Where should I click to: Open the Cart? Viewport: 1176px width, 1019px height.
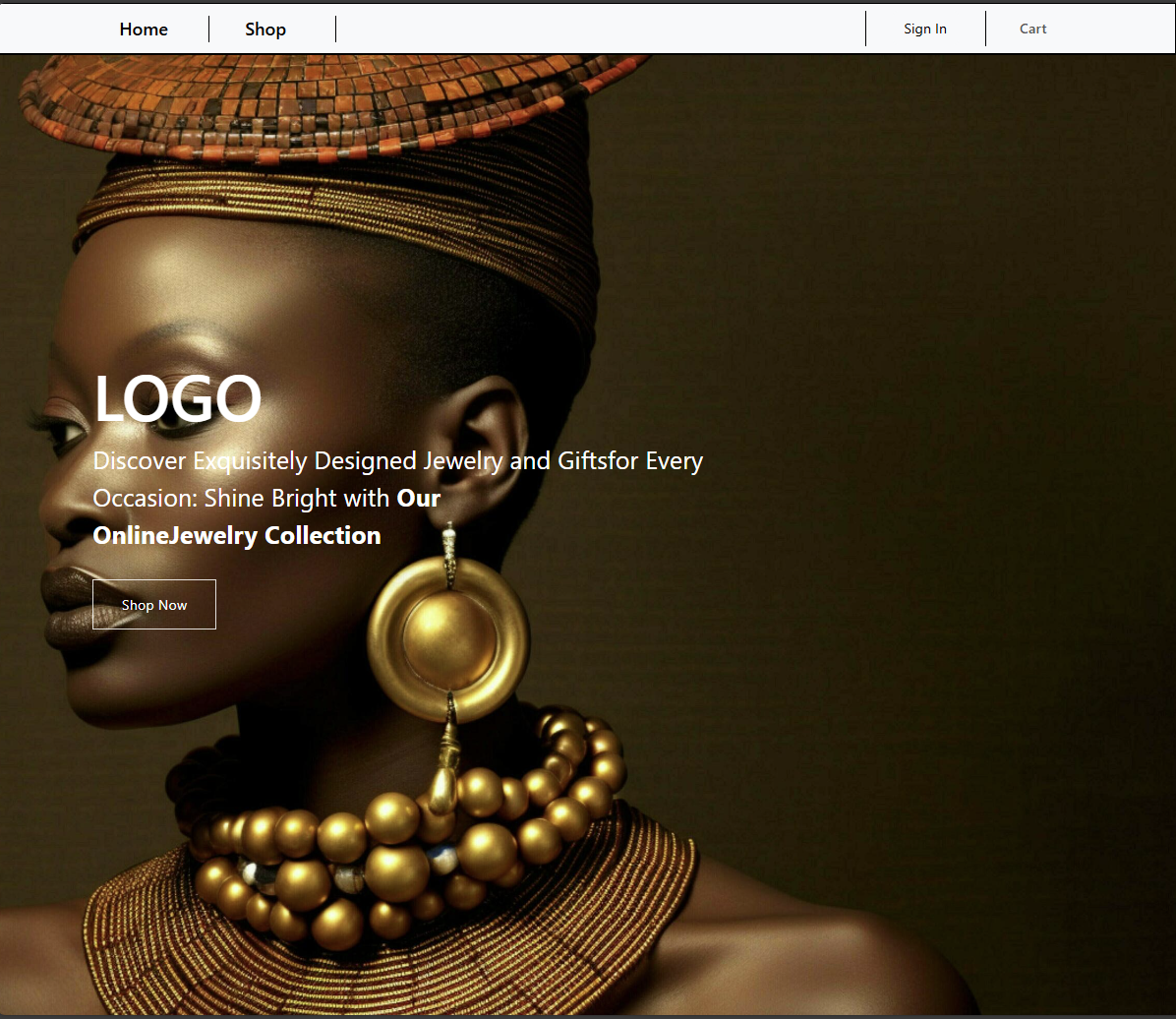click(1032, 29)
